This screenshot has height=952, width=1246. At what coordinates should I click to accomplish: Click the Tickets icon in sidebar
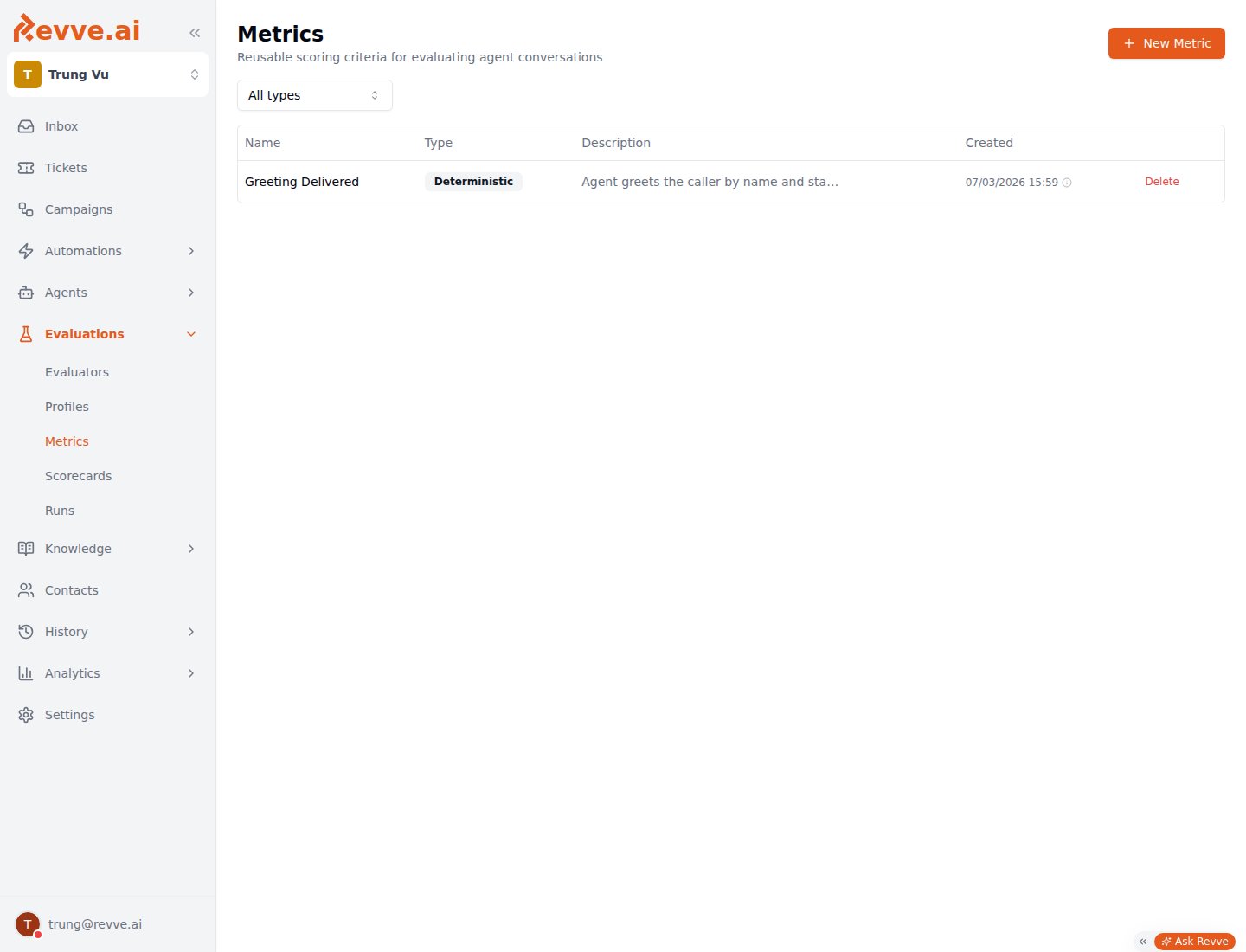click(x=26, y=168)
